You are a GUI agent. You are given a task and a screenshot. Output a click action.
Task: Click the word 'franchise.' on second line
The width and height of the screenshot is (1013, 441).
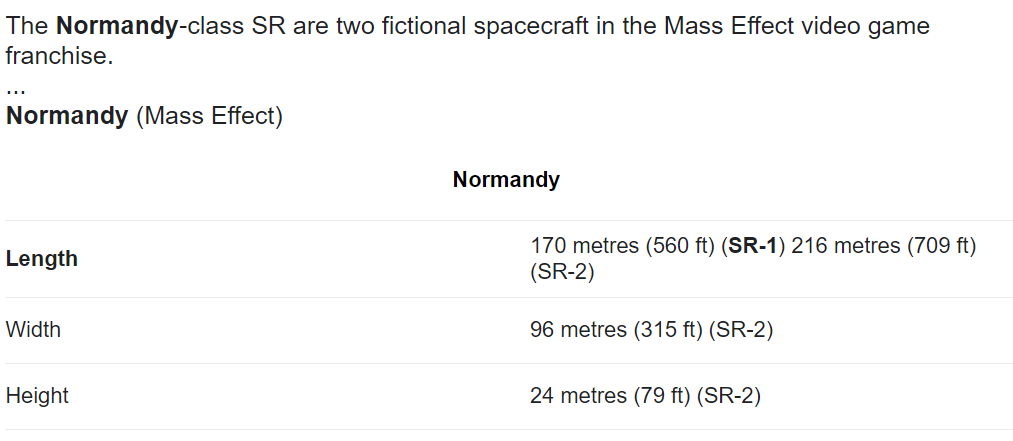coord(59,56)
